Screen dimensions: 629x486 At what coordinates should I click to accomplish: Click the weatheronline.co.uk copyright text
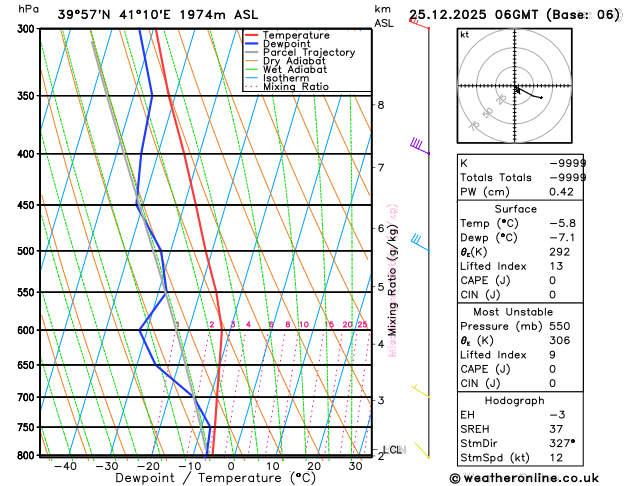click(x=524, y=478)
